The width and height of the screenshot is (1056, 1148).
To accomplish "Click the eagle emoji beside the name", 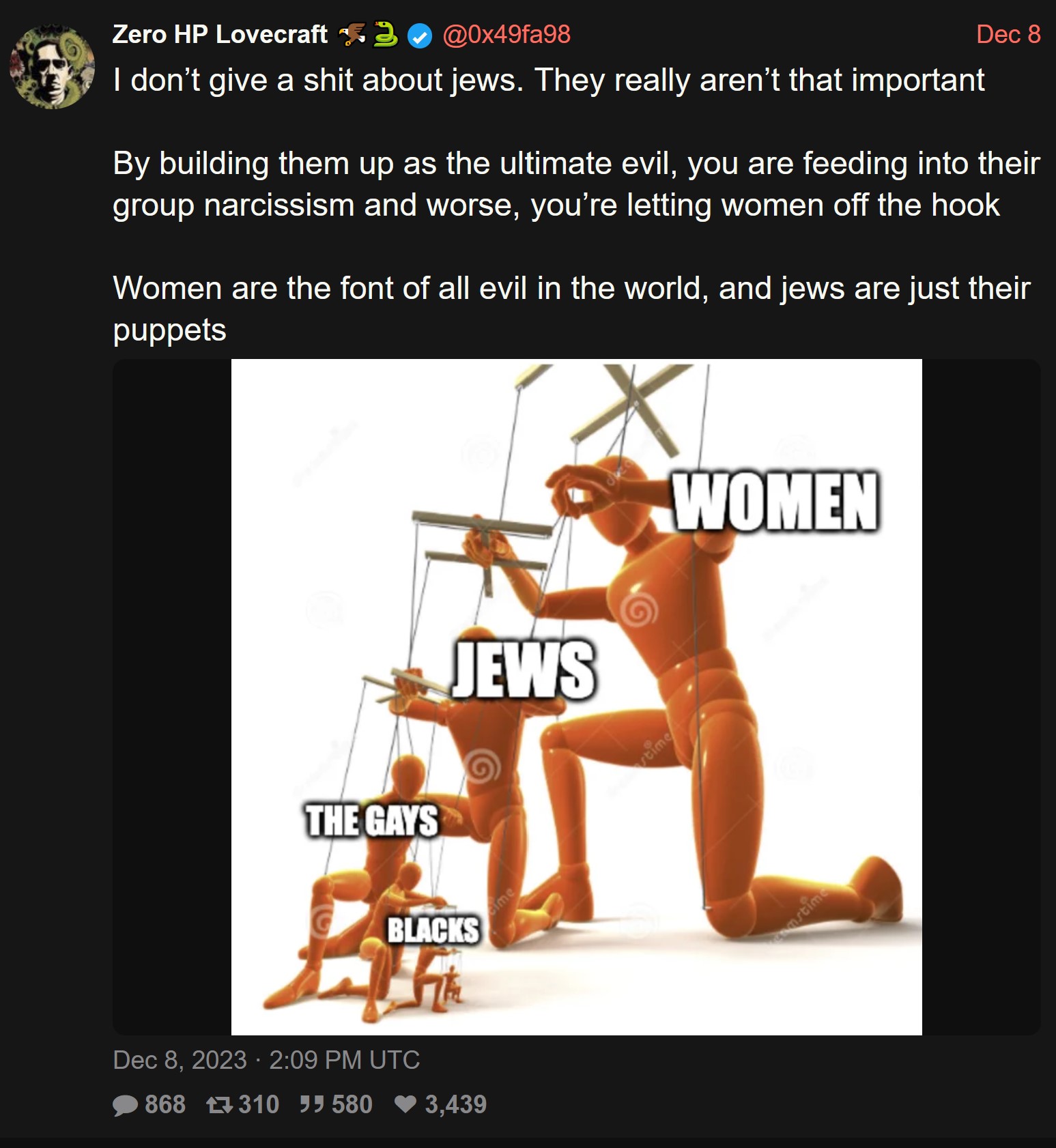I will tap(352, 34).
